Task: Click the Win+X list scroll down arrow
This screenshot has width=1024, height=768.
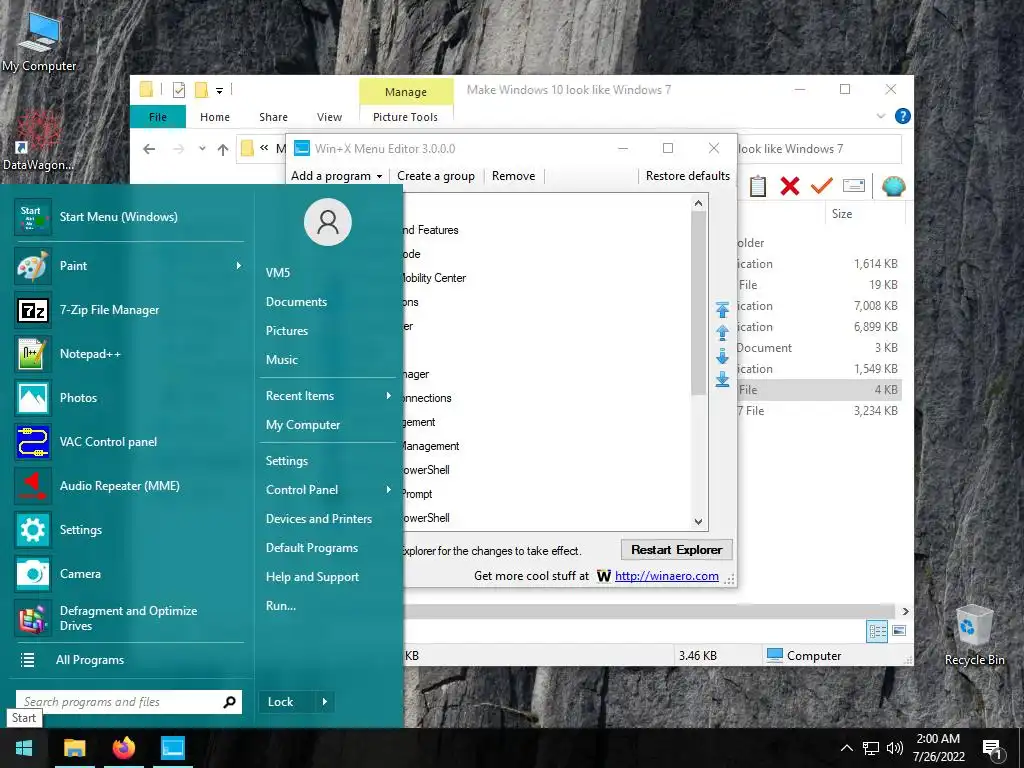Action: 698,522
